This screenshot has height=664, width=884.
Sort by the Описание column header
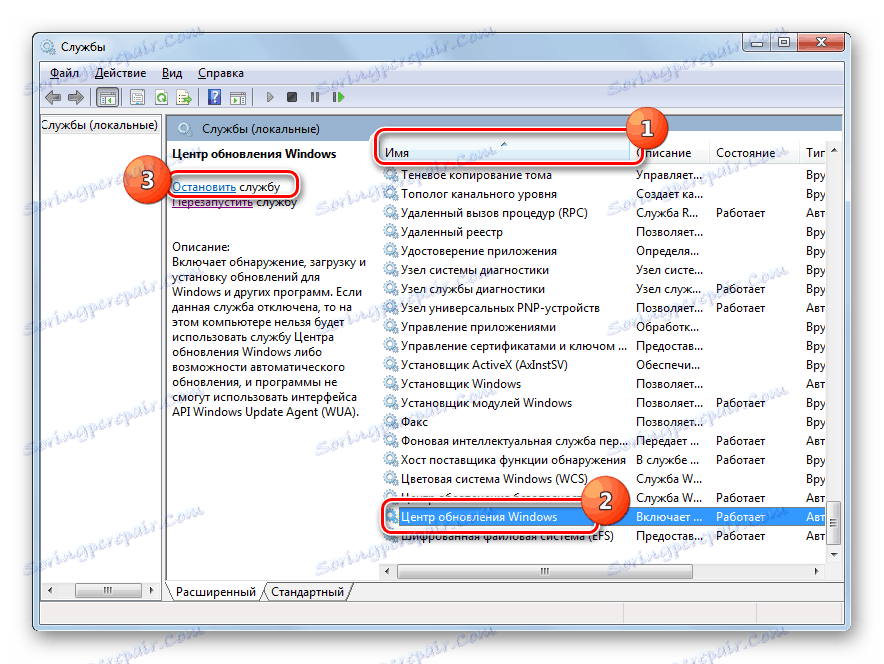coord(668,153)
